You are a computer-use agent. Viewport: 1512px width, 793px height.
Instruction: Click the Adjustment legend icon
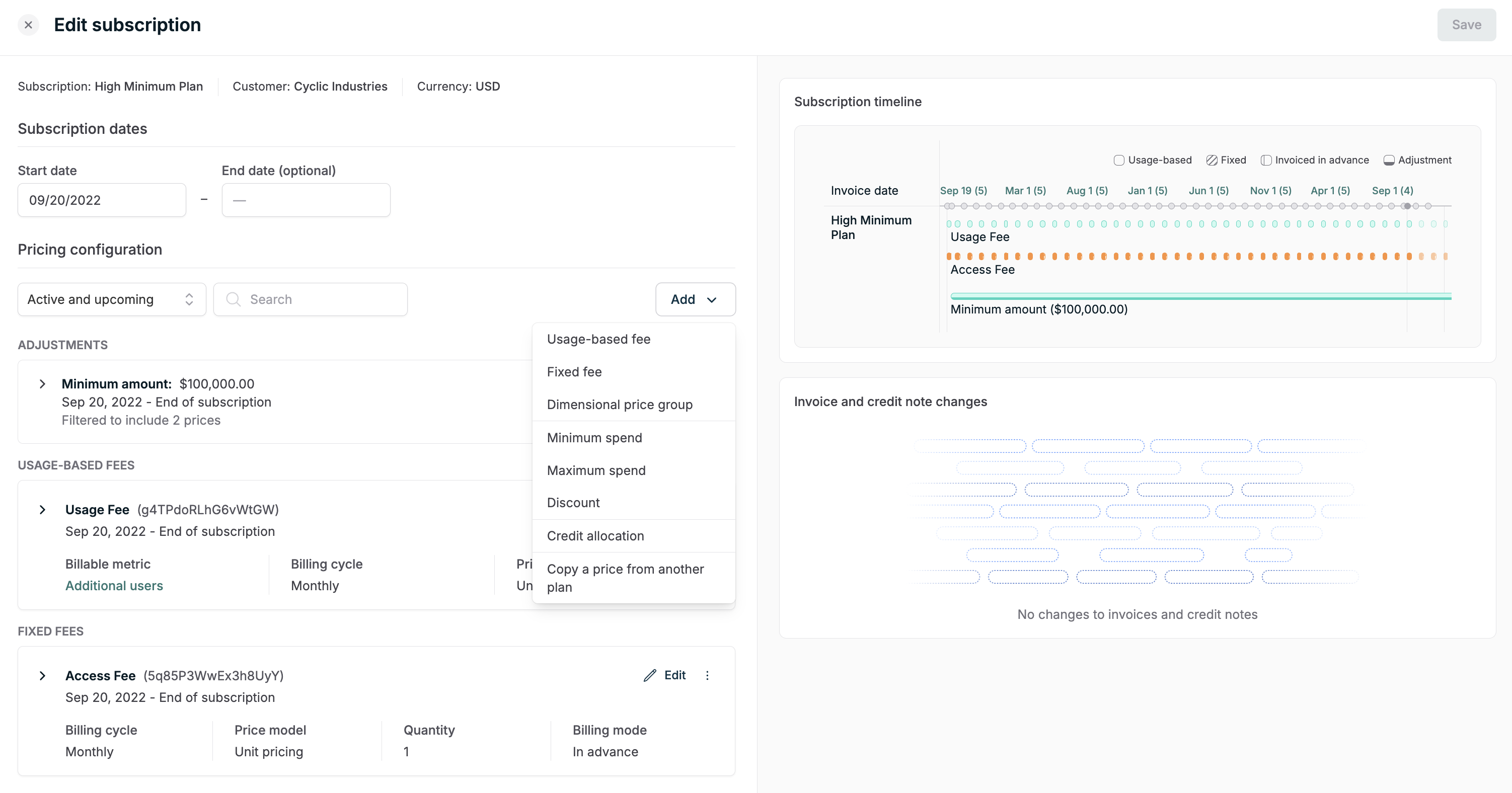[x=1389, y=160]
